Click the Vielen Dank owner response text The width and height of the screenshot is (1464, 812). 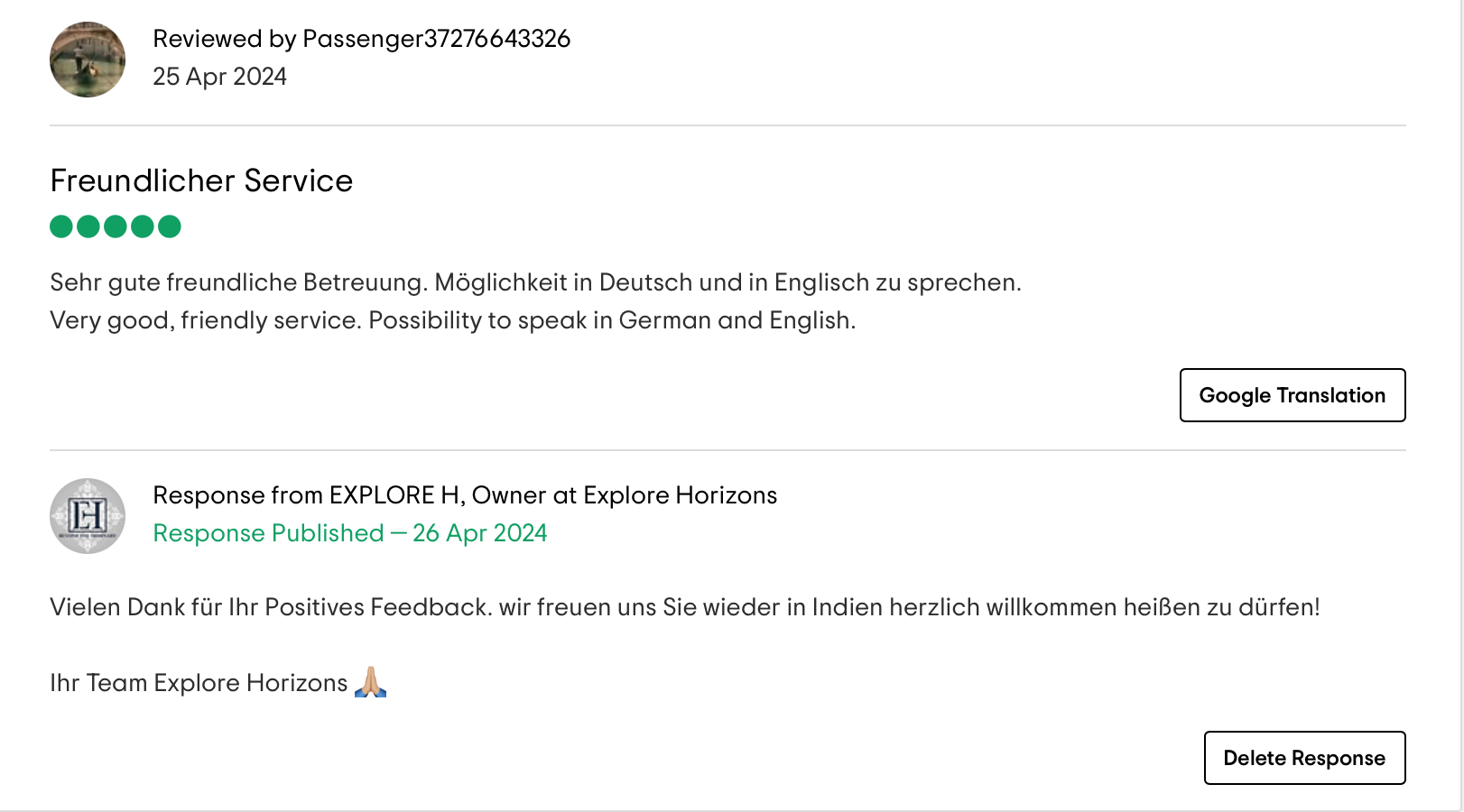(x=685, y=607)
